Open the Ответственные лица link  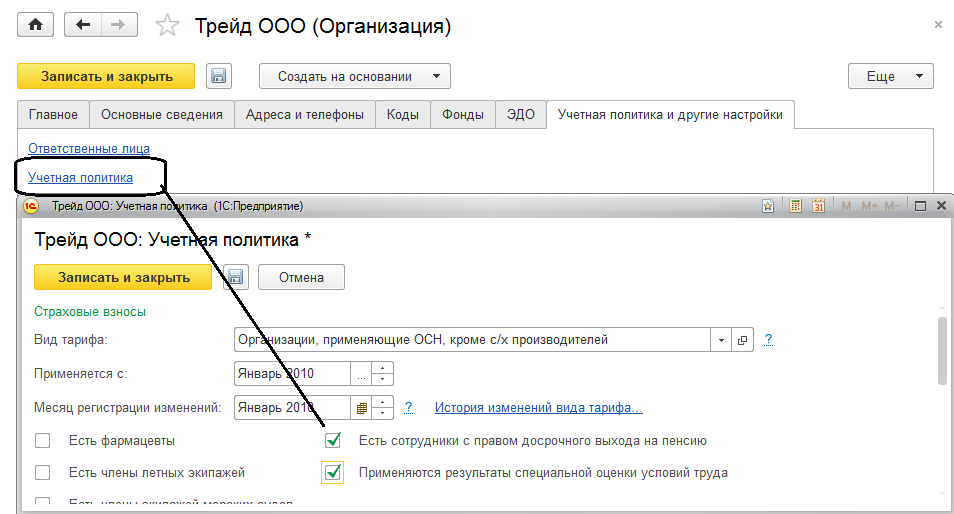[89, 148]
